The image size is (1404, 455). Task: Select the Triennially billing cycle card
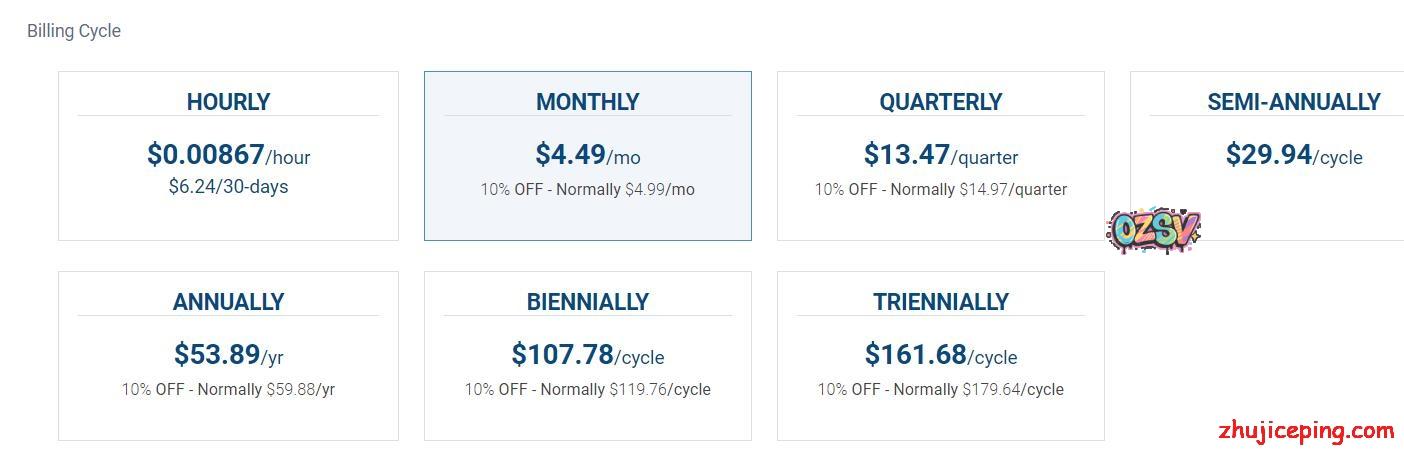tap(940, 355)
